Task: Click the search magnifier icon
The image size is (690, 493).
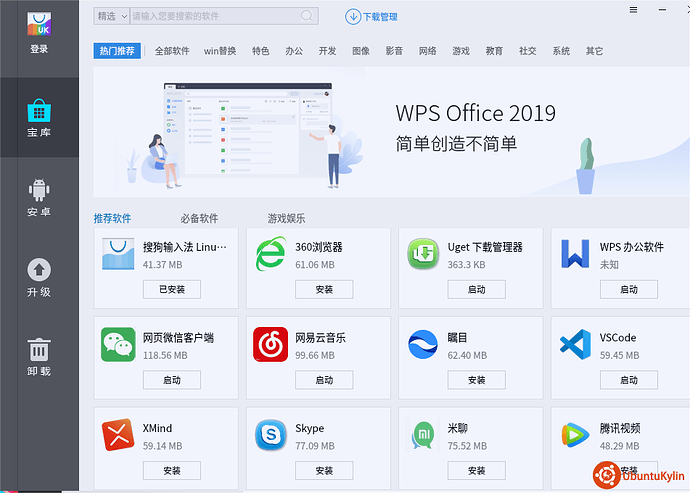Action: point(307,16)
